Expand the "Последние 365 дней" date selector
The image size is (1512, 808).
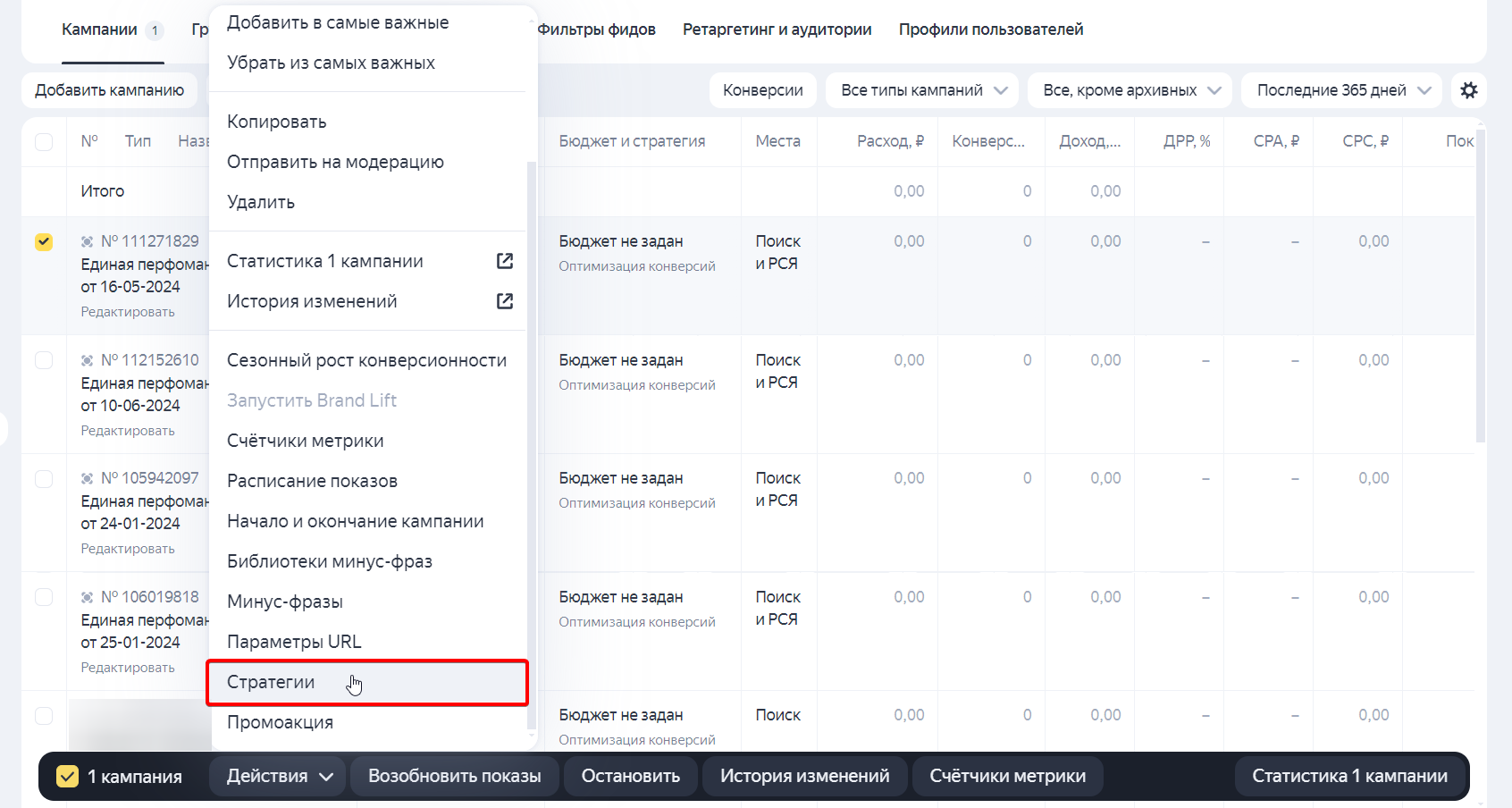1340,89
